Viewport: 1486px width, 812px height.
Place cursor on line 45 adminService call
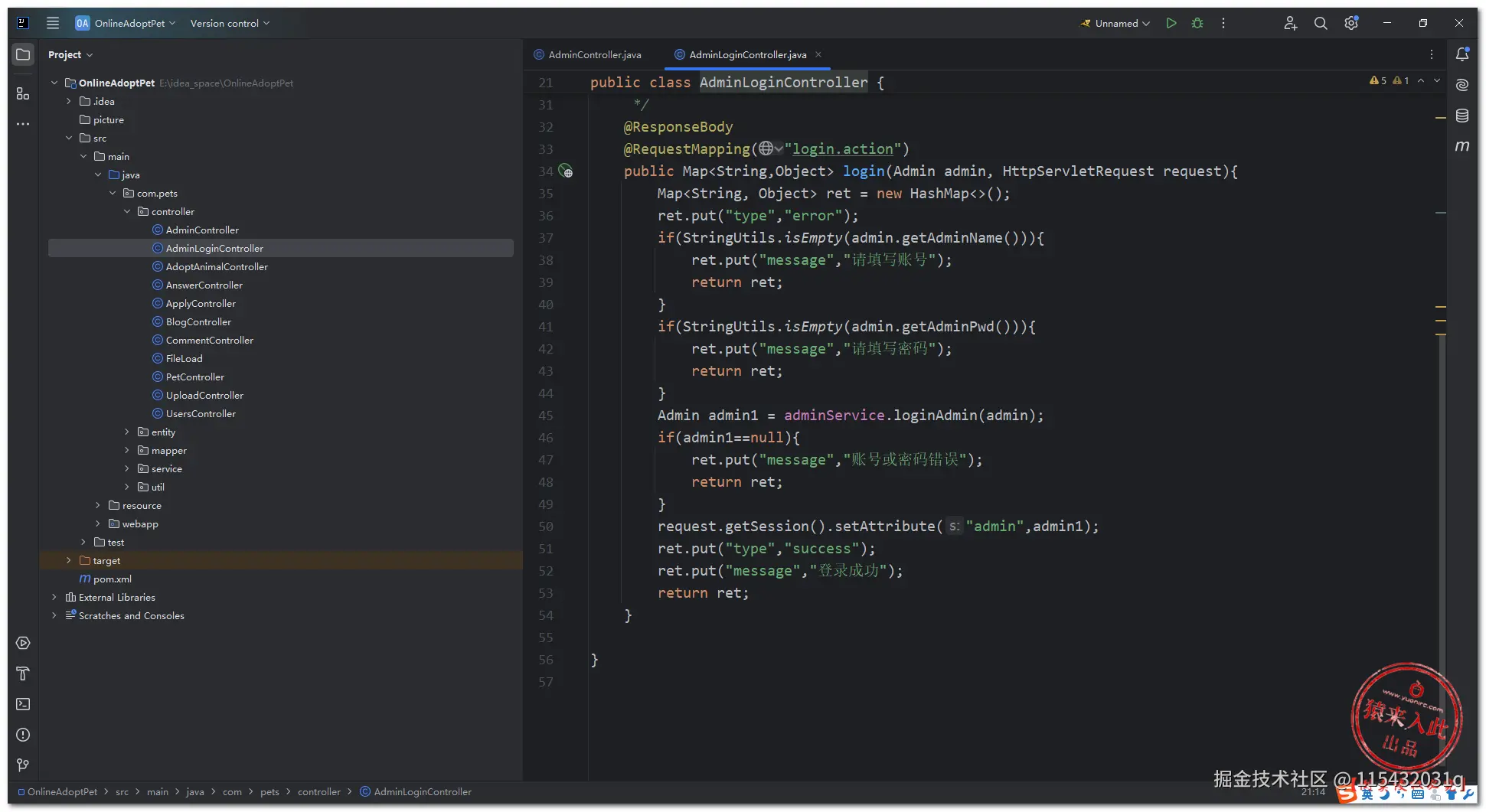[x=834, y=415]
